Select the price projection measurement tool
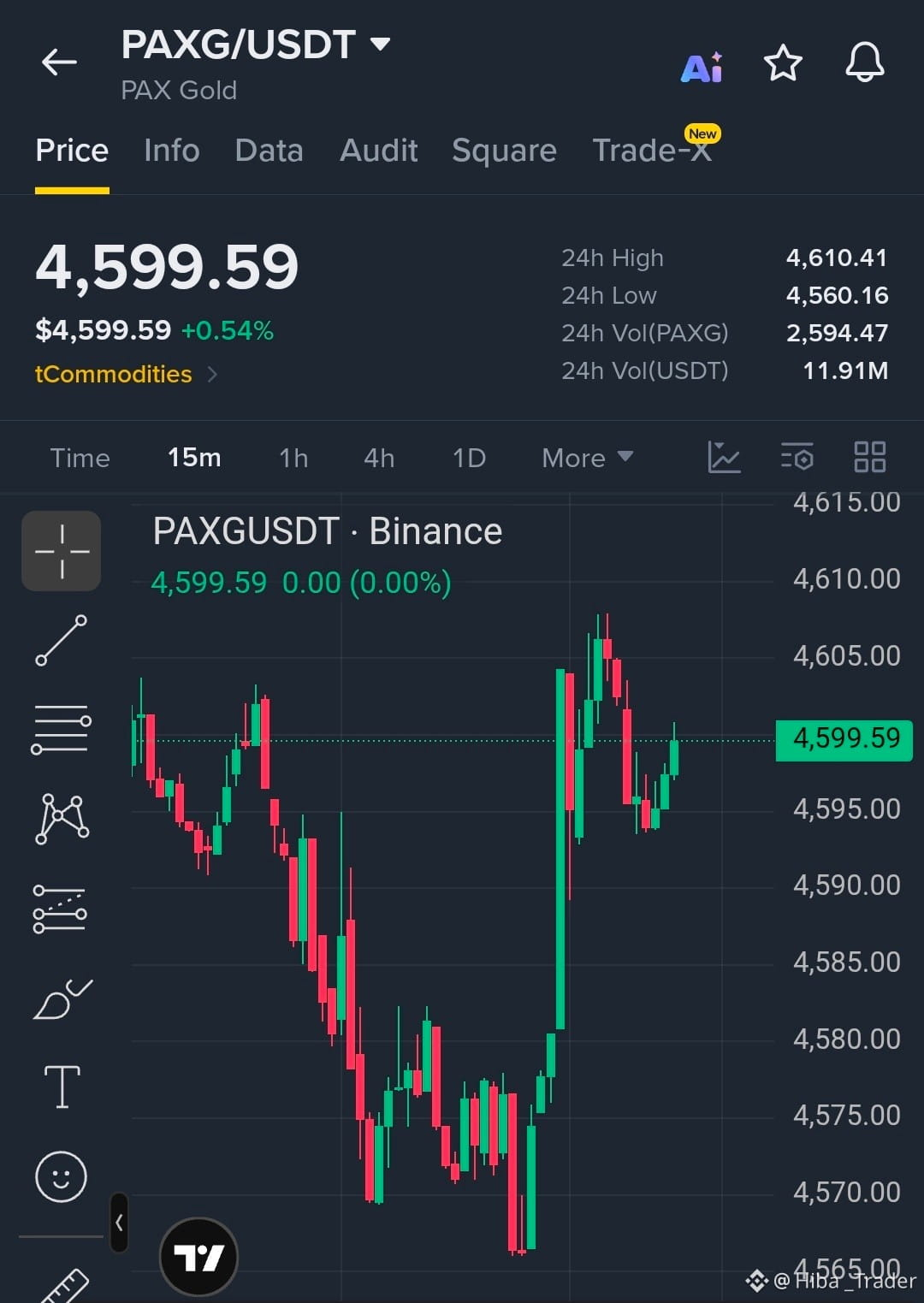This screenshot has width=924, height=1303. tap(60, 909)
